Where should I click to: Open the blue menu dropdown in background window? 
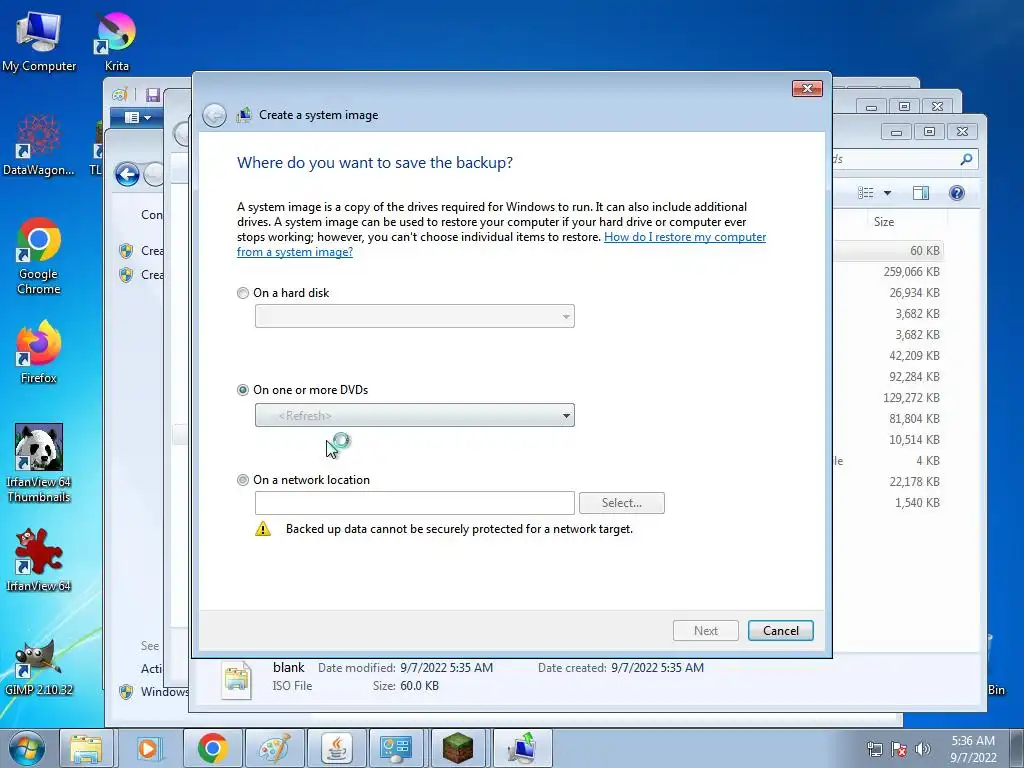tap(138, 118)
